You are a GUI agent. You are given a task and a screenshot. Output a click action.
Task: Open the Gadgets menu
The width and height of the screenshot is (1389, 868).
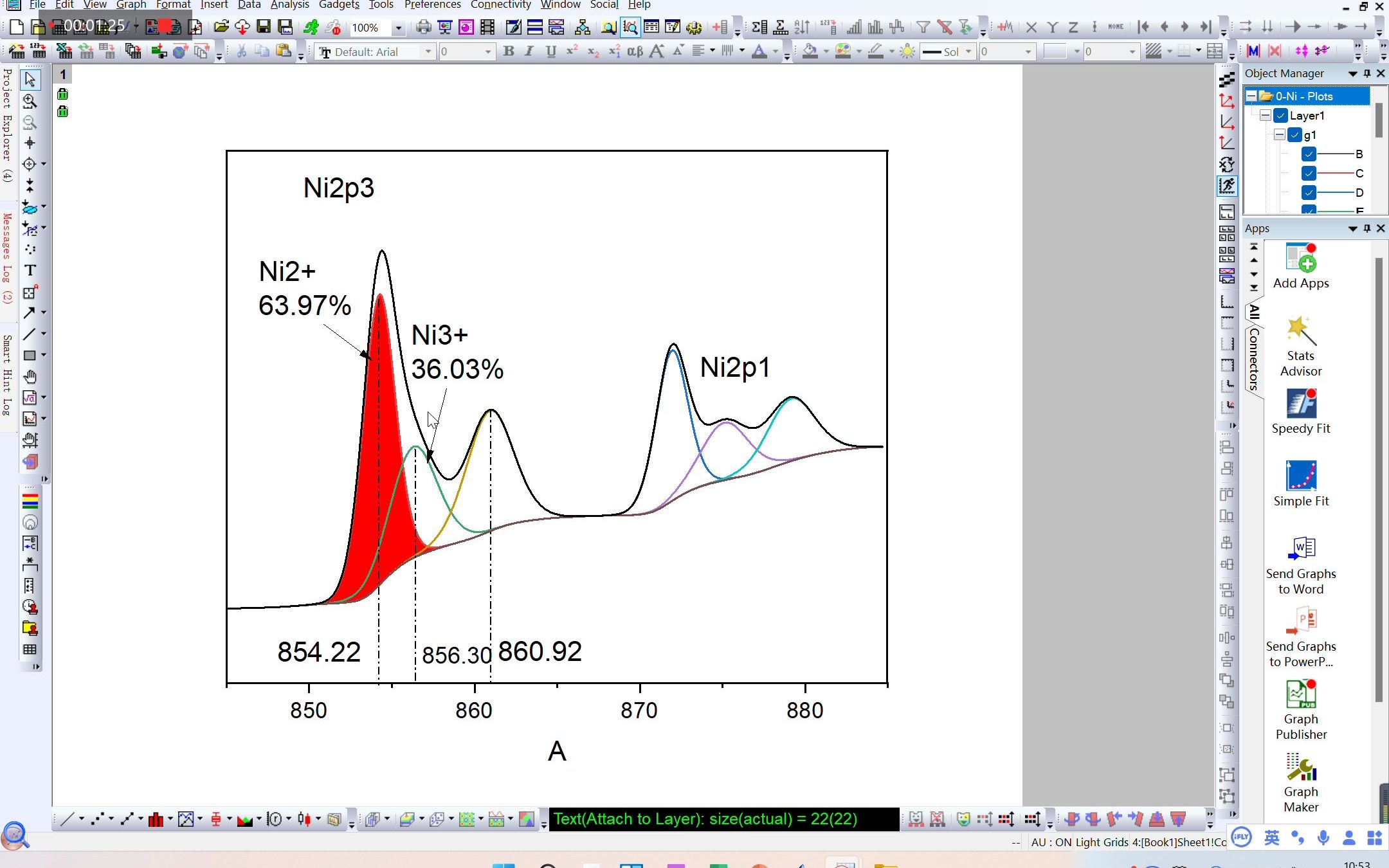point(339,5)
